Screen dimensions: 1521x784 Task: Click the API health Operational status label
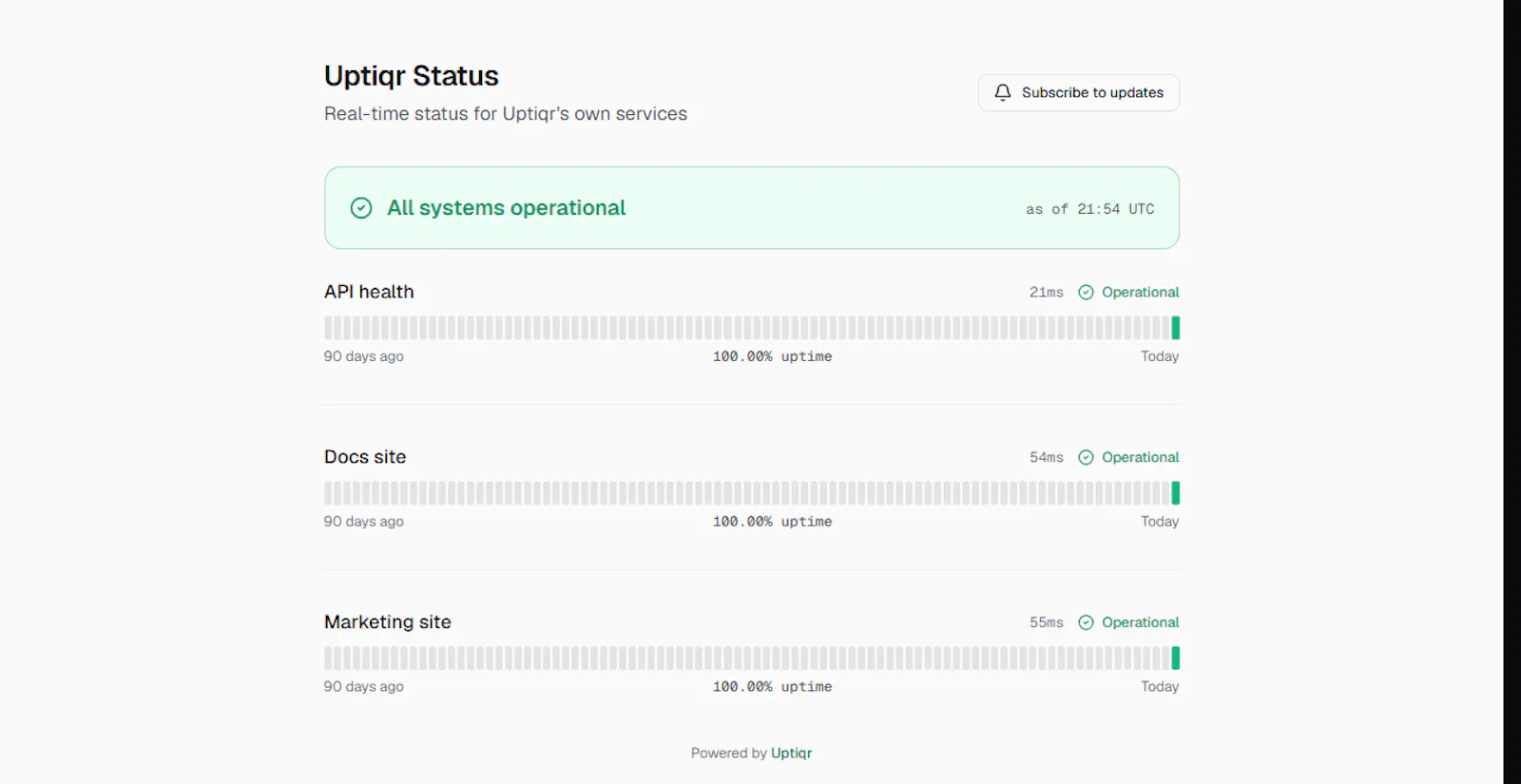(1140, 292)
